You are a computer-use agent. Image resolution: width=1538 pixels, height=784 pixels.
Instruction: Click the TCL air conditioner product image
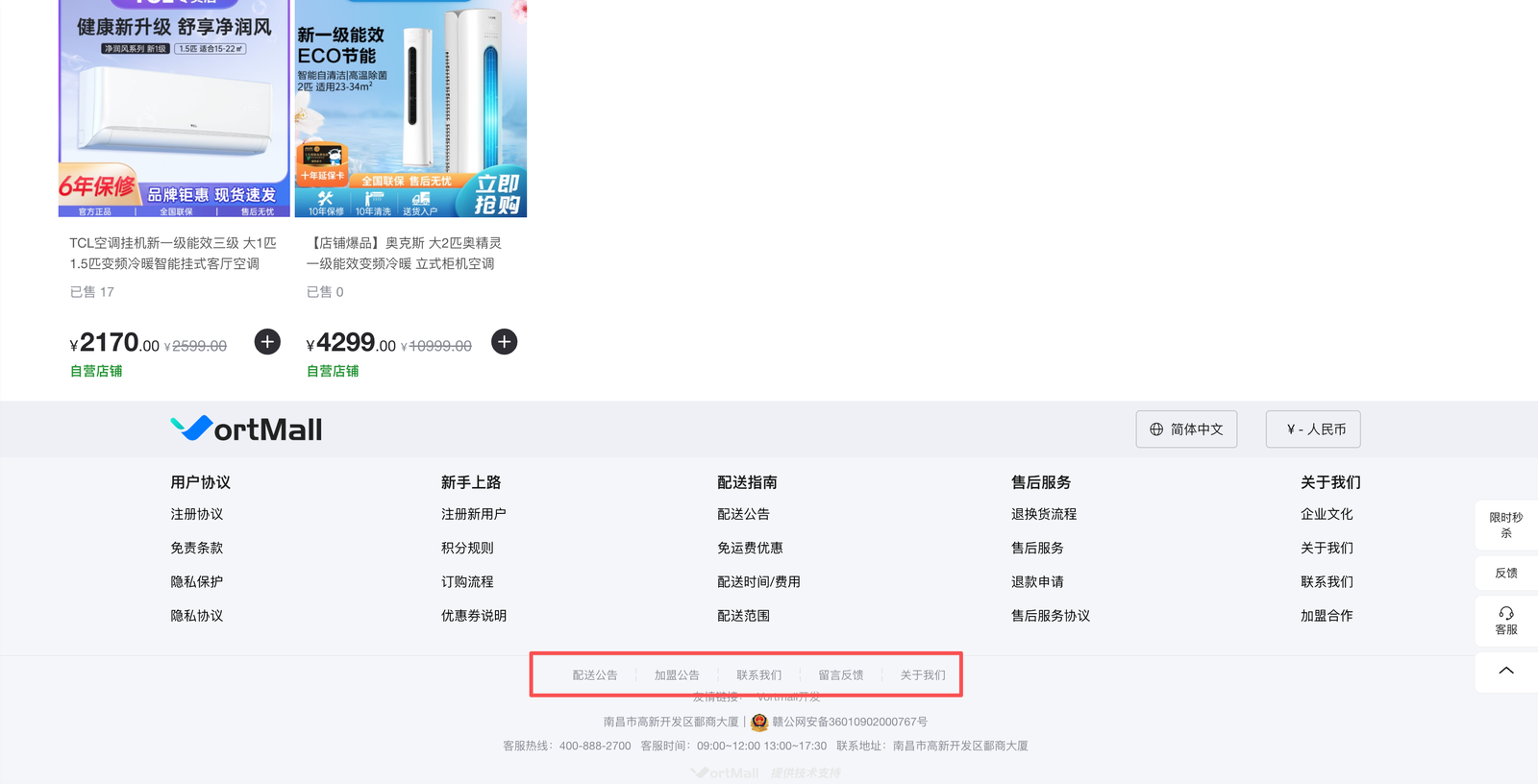[x=174, y=109]
